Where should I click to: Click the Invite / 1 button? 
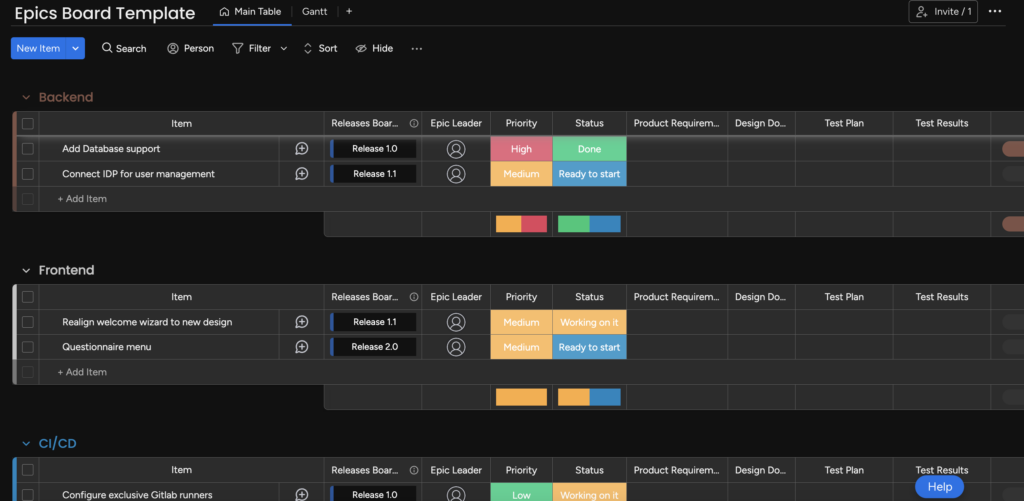(943, 12)
